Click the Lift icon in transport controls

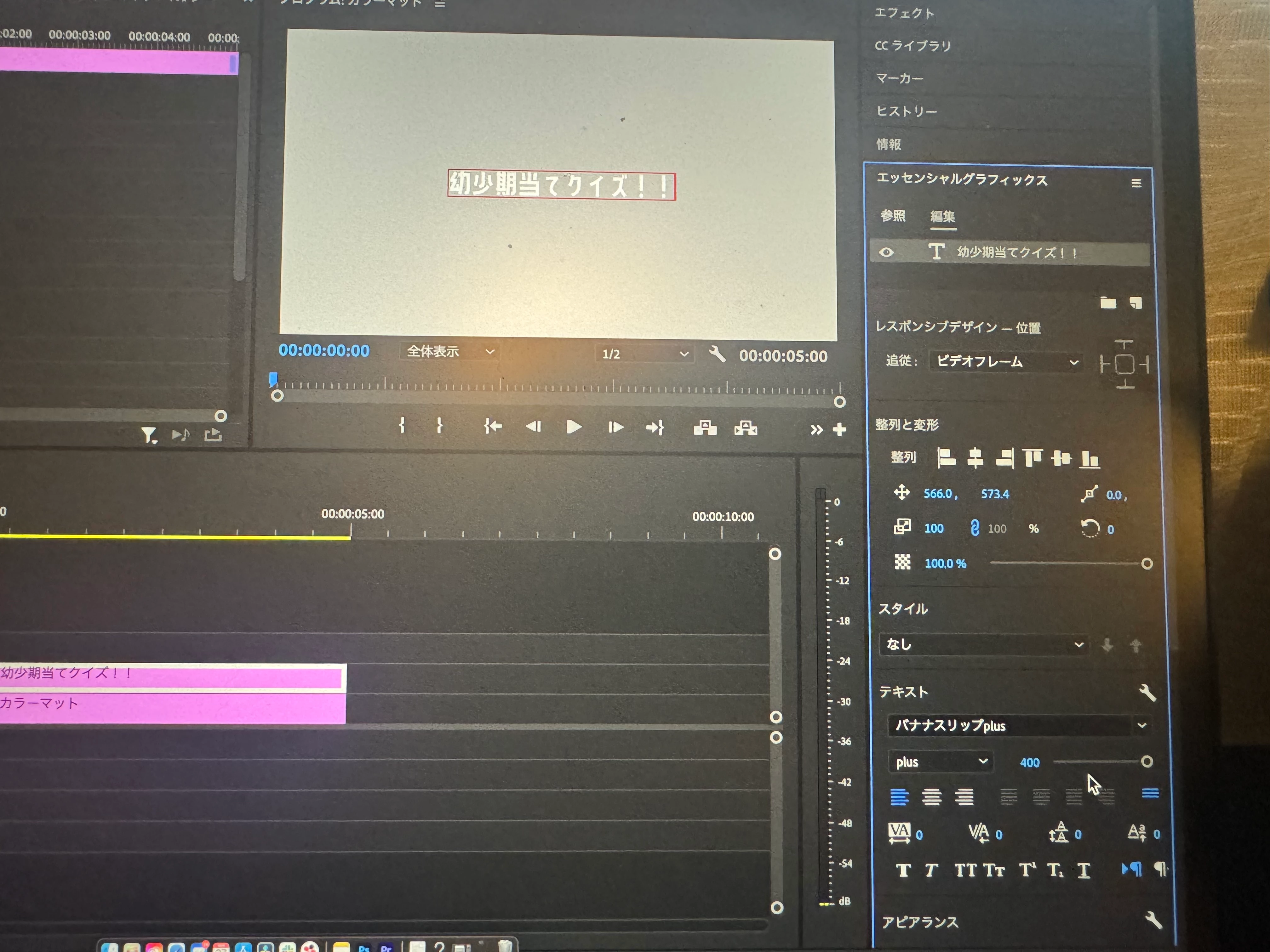pyautogui.click(x=705, y=428)
